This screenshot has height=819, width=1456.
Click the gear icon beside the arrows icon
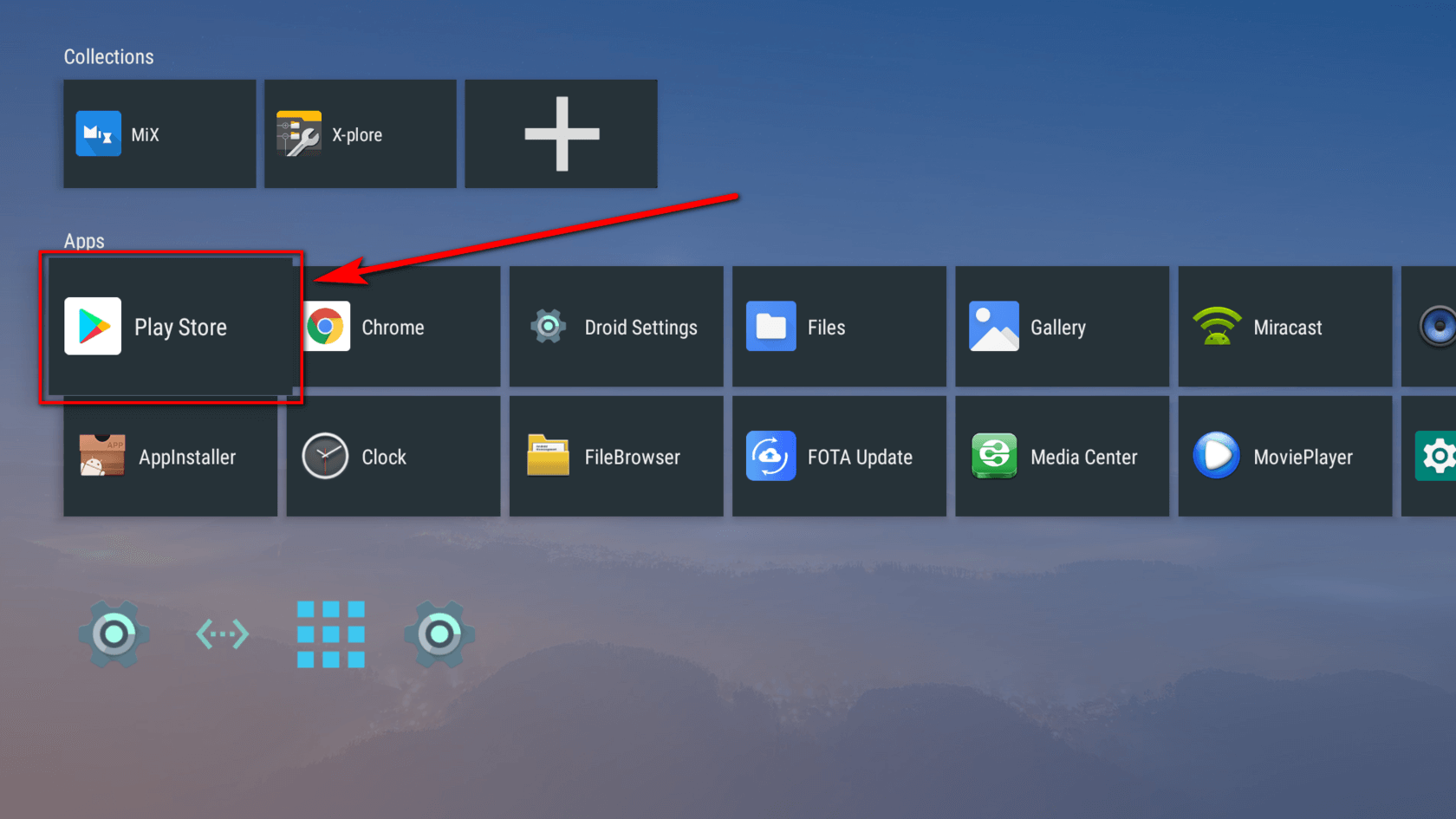tap(114, 634)
